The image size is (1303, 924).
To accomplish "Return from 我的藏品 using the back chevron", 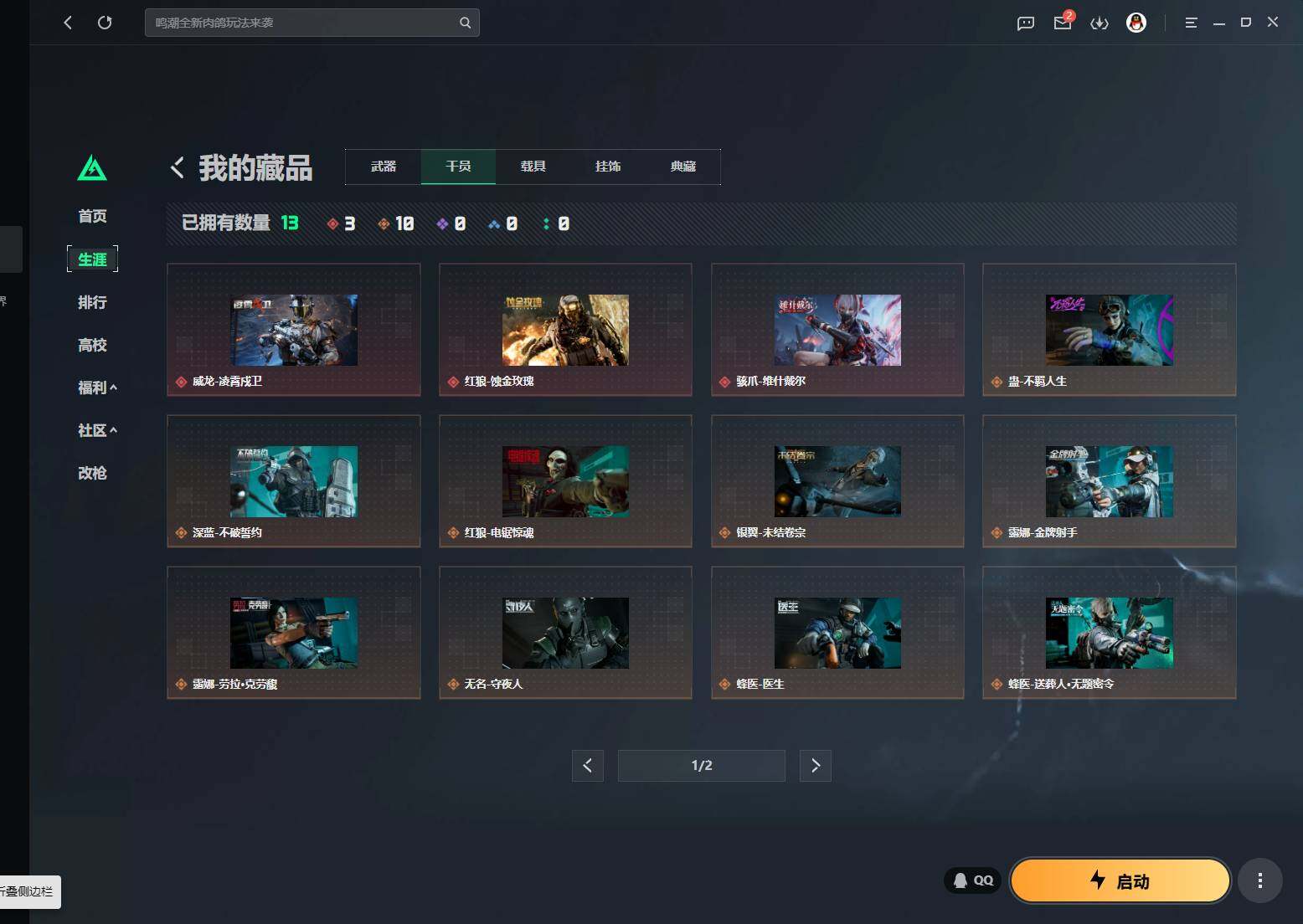I will tap(178, 167).
